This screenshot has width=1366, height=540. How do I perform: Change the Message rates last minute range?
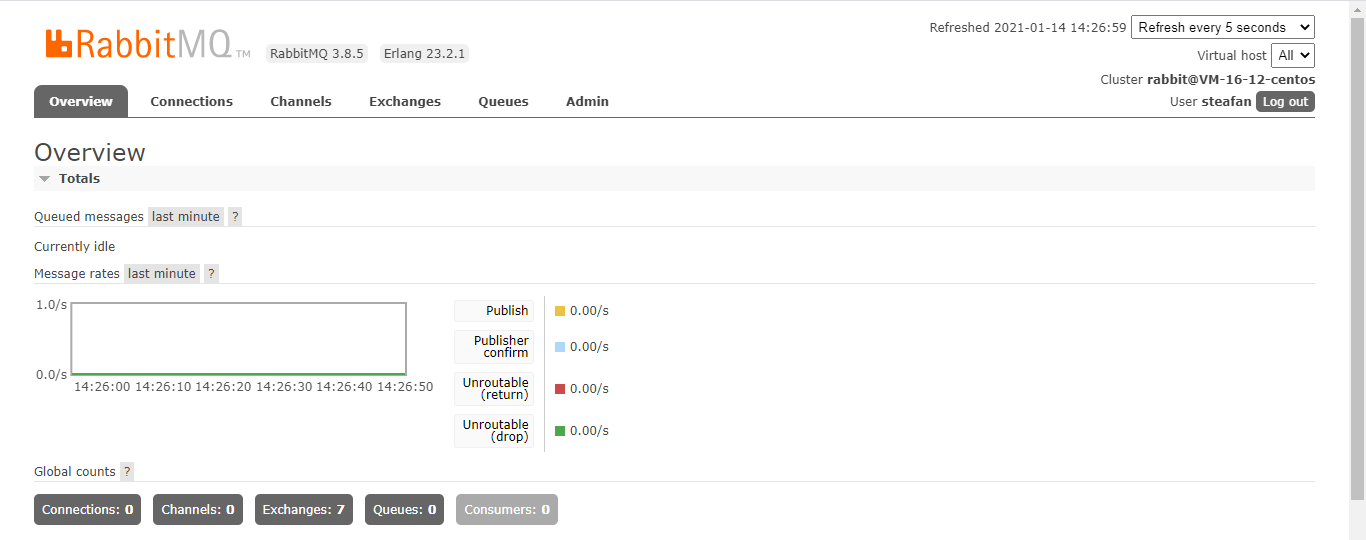pyautogui.click(x=162, y=274)
